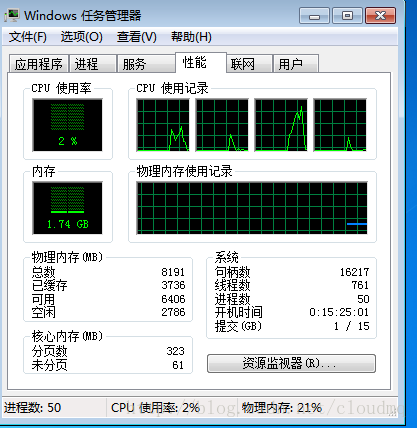Switch to the 进程 tab
This screenshot has width=417, height=428.
pos(93,64)
